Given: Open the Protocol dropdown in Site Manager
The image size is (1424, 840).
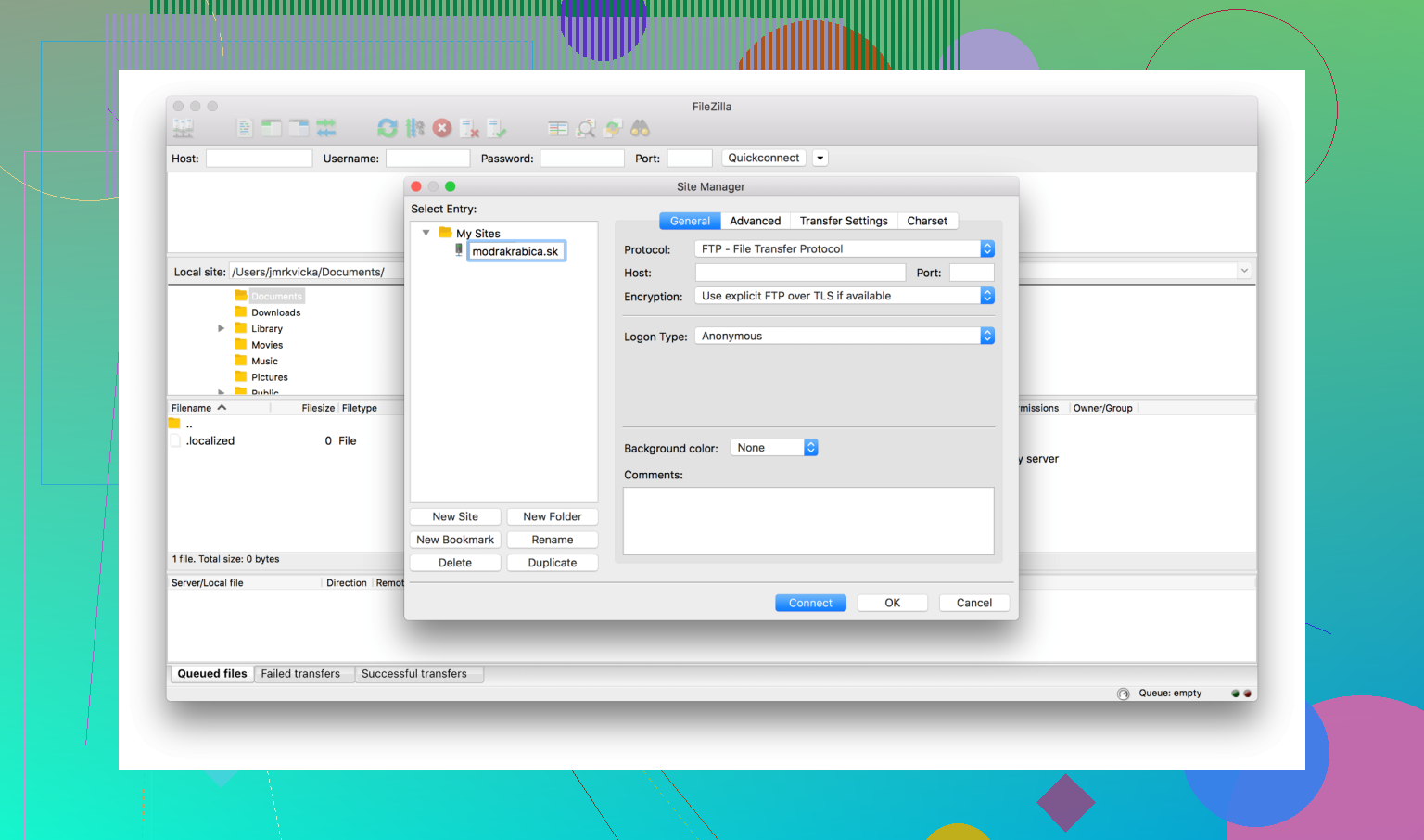Looking at the screenshot, I should click(844, 249).
